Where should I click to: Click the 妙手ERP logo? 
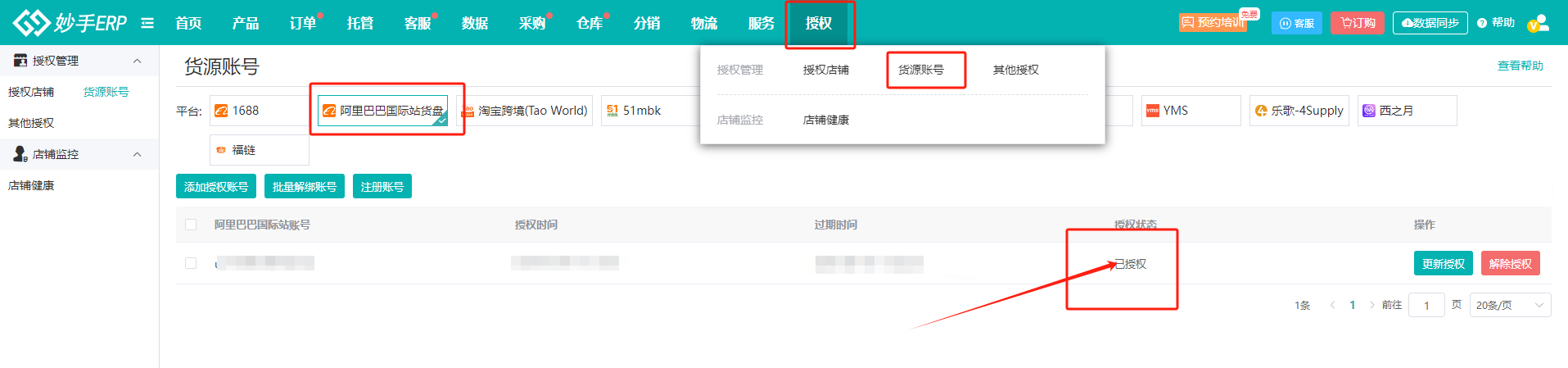coord(70,22)
